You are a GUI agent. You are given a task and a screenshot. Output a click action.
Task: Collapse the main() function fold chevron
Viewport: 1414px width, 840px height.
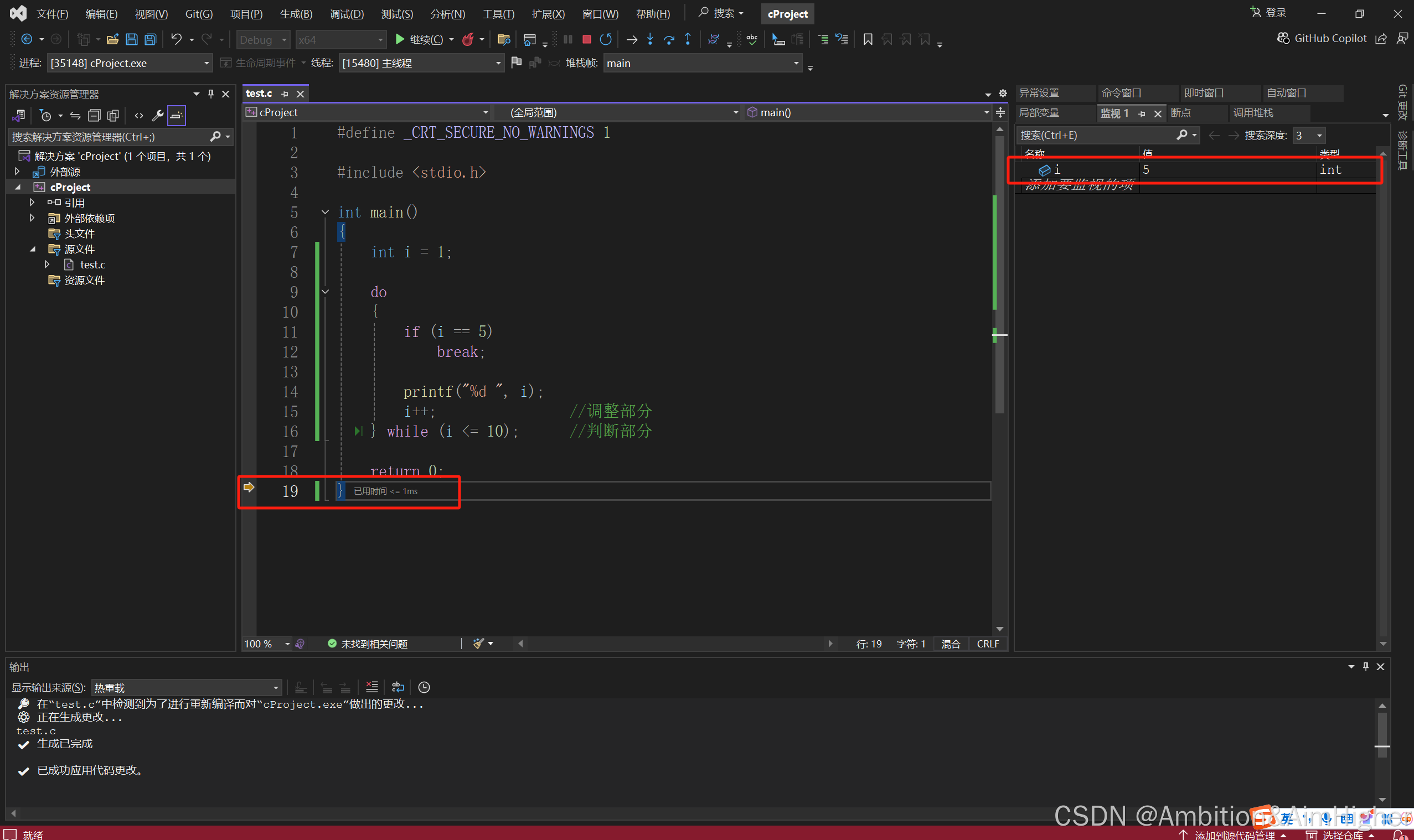pos(325,212)
